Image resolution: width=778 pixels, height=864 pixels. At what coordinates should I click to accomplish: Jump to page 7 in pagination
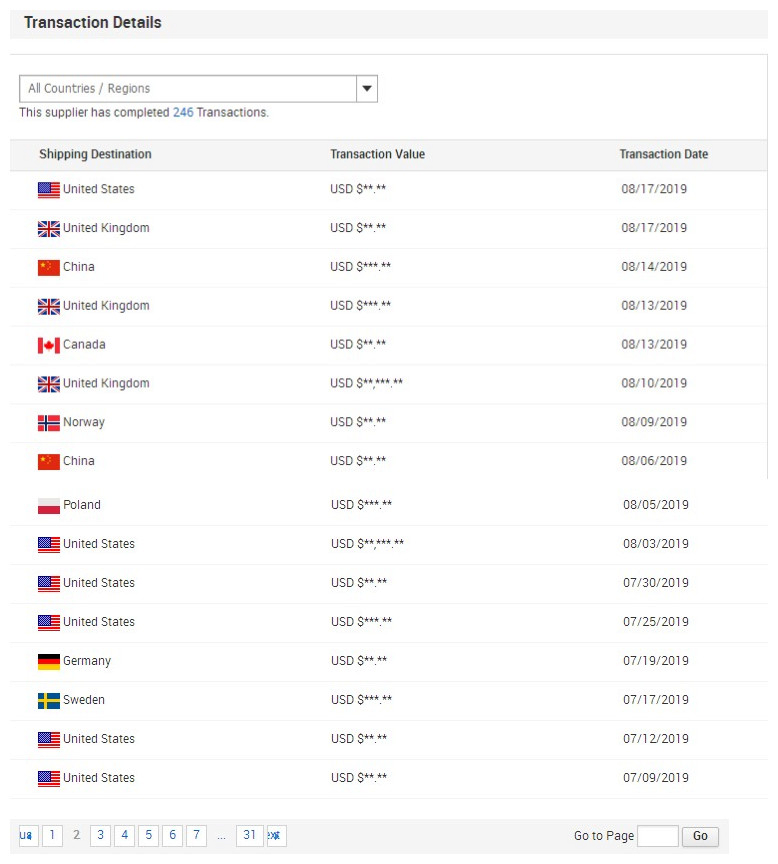pos(196,835)
